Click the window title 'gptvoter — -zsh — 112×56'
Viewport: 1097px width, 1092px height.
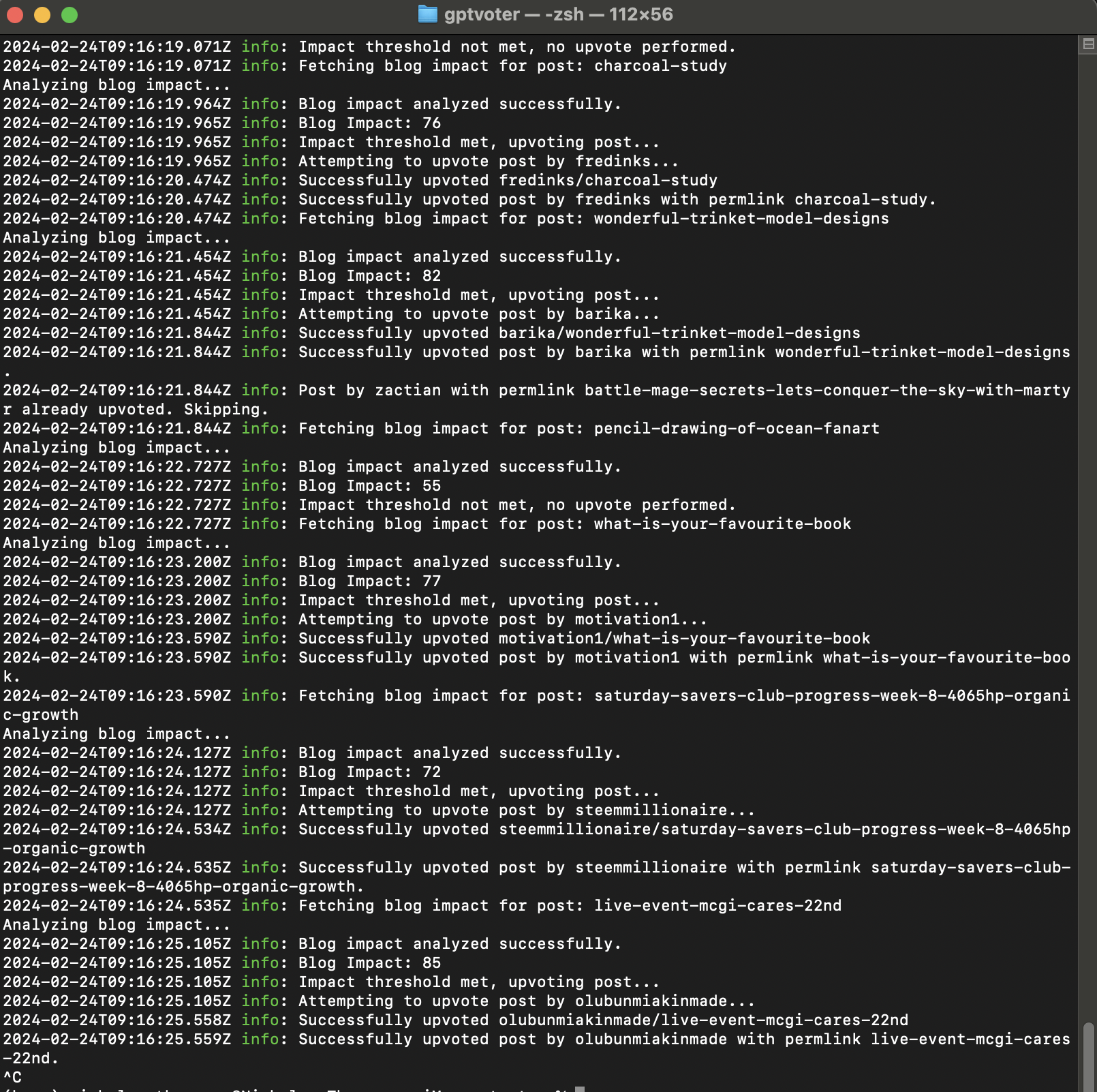(558, 14)
